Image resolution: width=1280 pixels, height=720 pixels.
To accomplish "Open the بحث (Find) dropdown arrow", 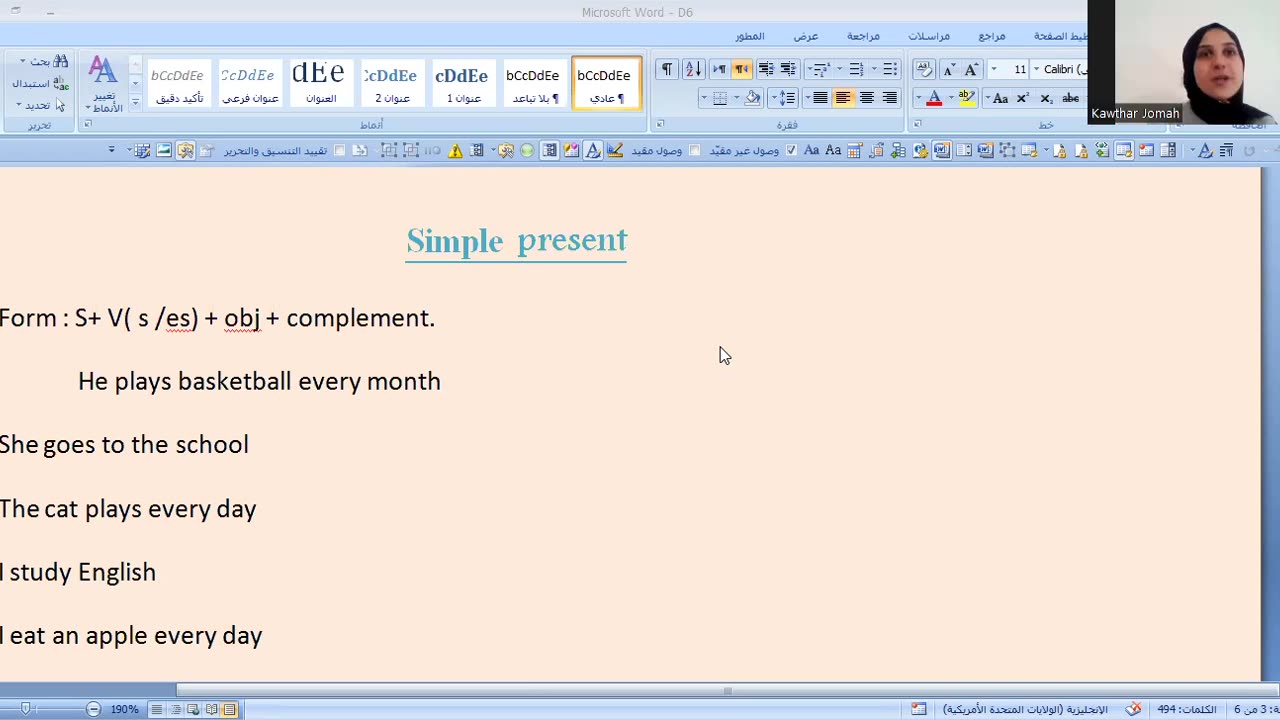I will (x=22, y=62).
